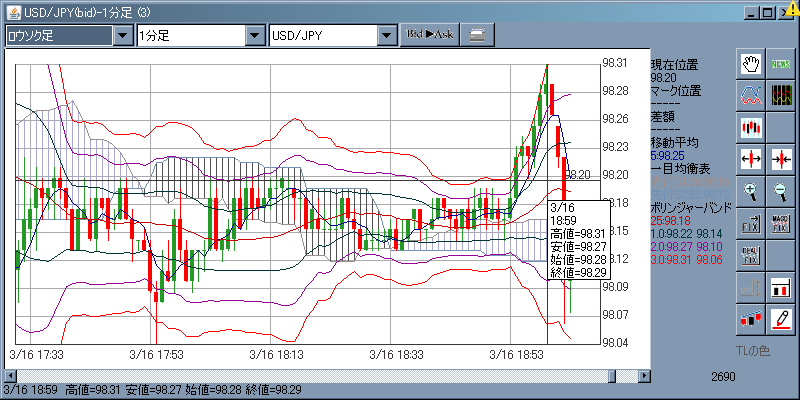Click the 3.0:98.31 98.06 band value
800x400 pixels.
687,260
